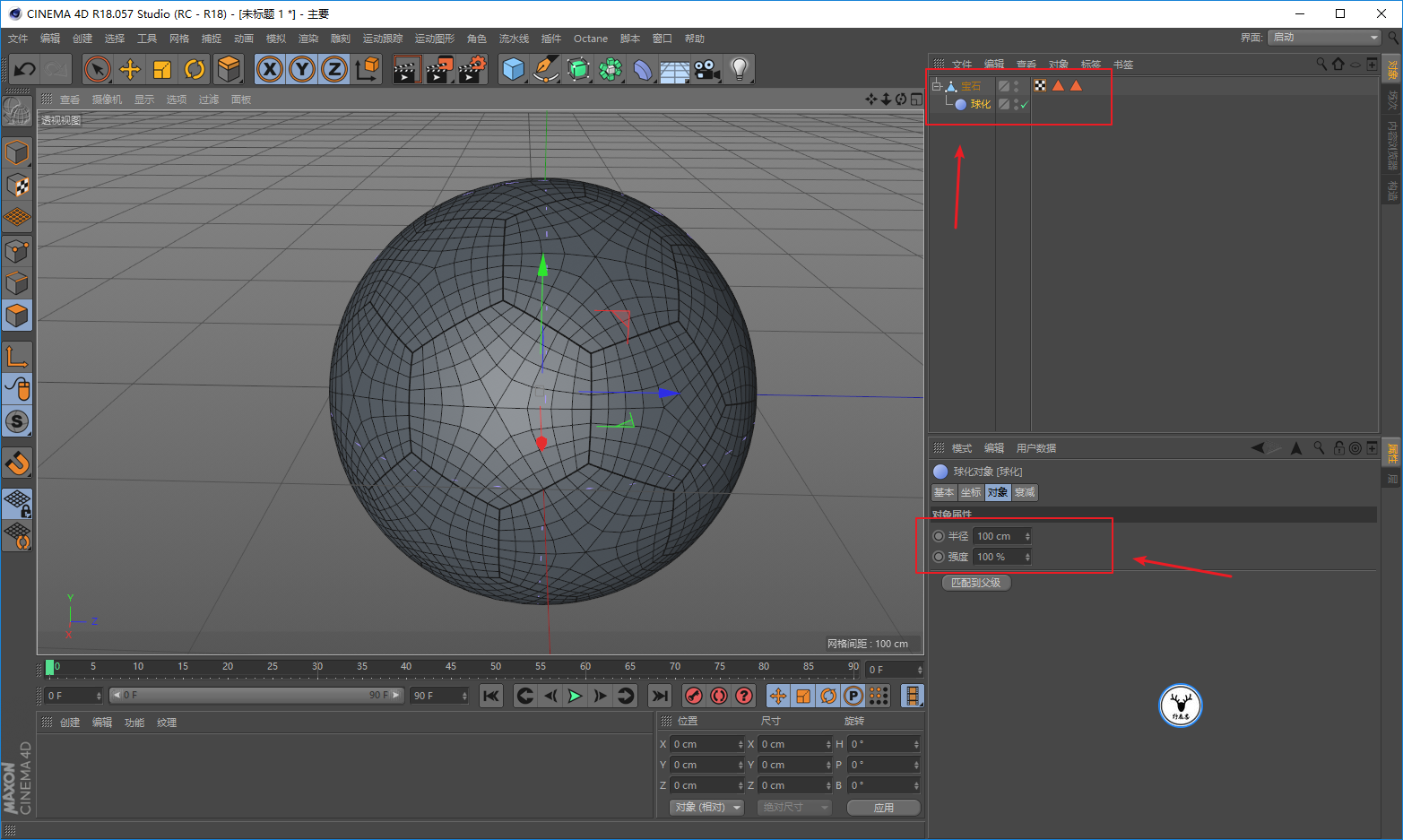This screenshot has height=840, width=1403.
Task: Select the 强度 animation radio circle
Action: tap(939, 557)
